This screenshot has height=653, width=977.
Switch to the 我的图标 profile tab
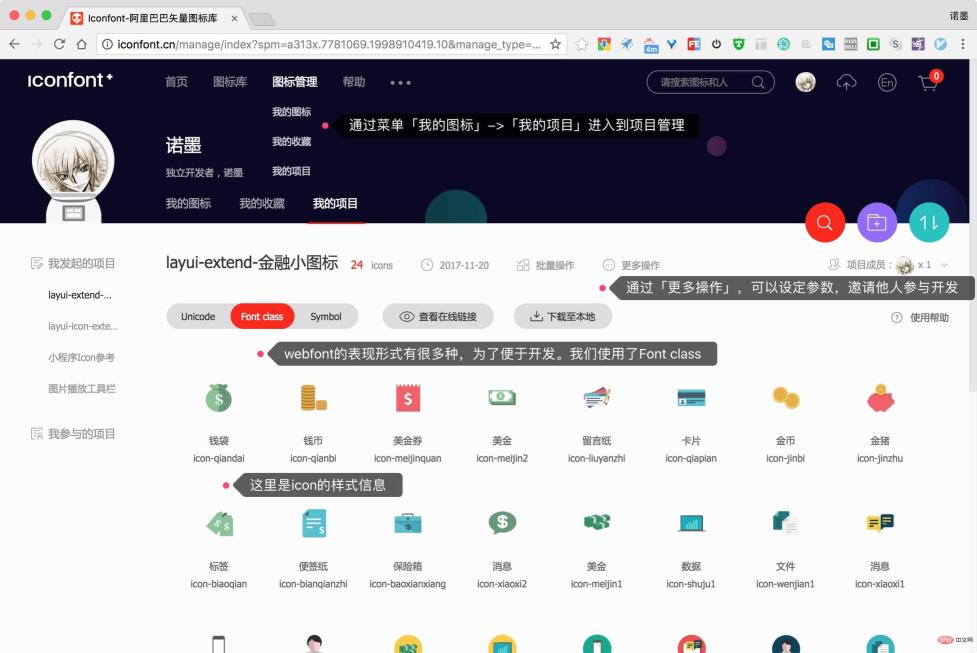188,203
